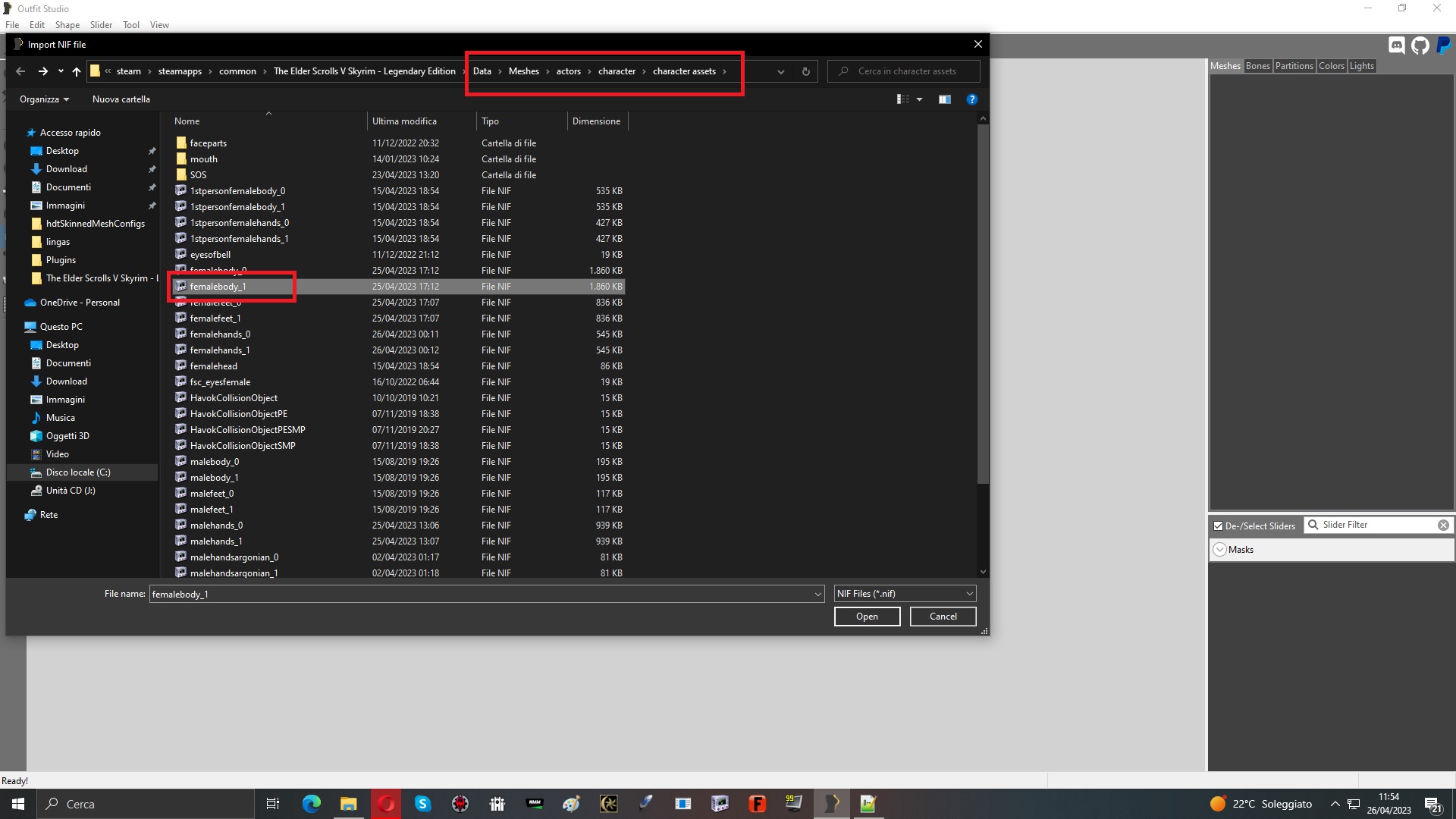The height and width of the screenshot is (819, 1456).
Task: Cancel the Import NIF file dialog
Action: [x=943, y=617]
